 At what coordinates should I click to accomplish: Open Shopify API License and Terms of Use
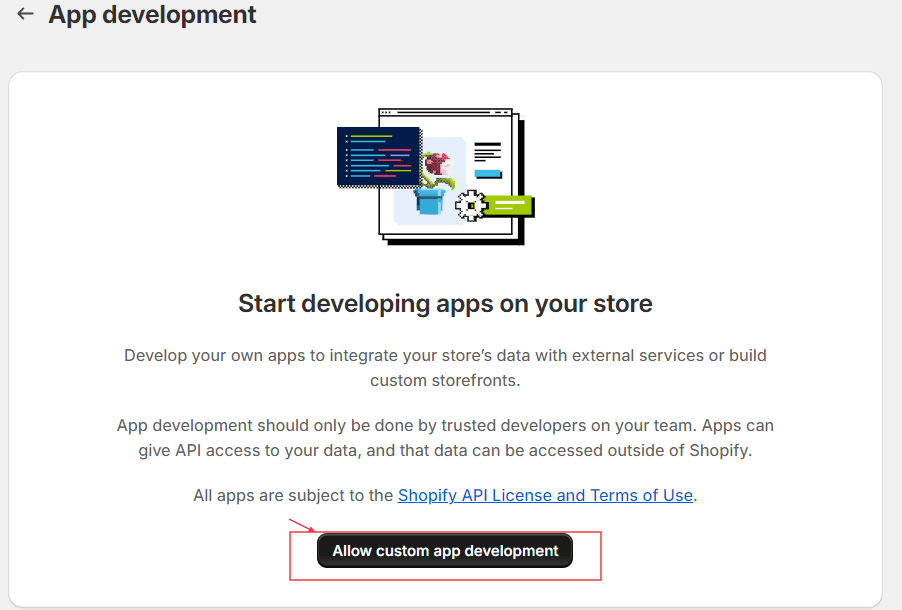tap(545, 495)
